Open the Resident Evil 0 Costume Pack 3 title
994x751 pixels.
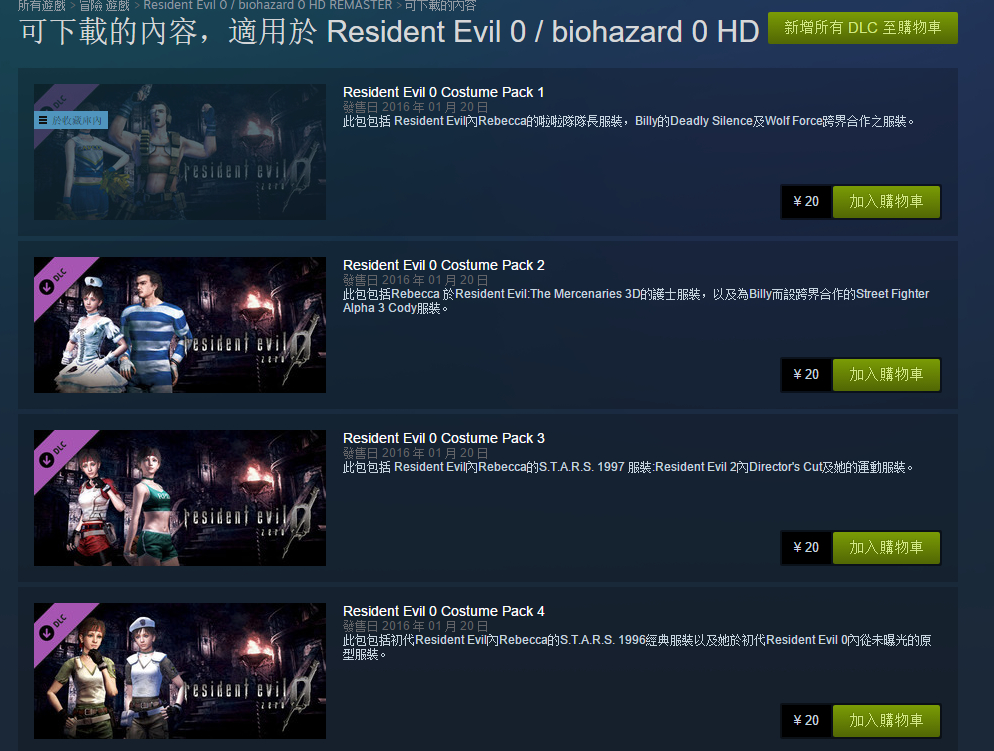444,438
